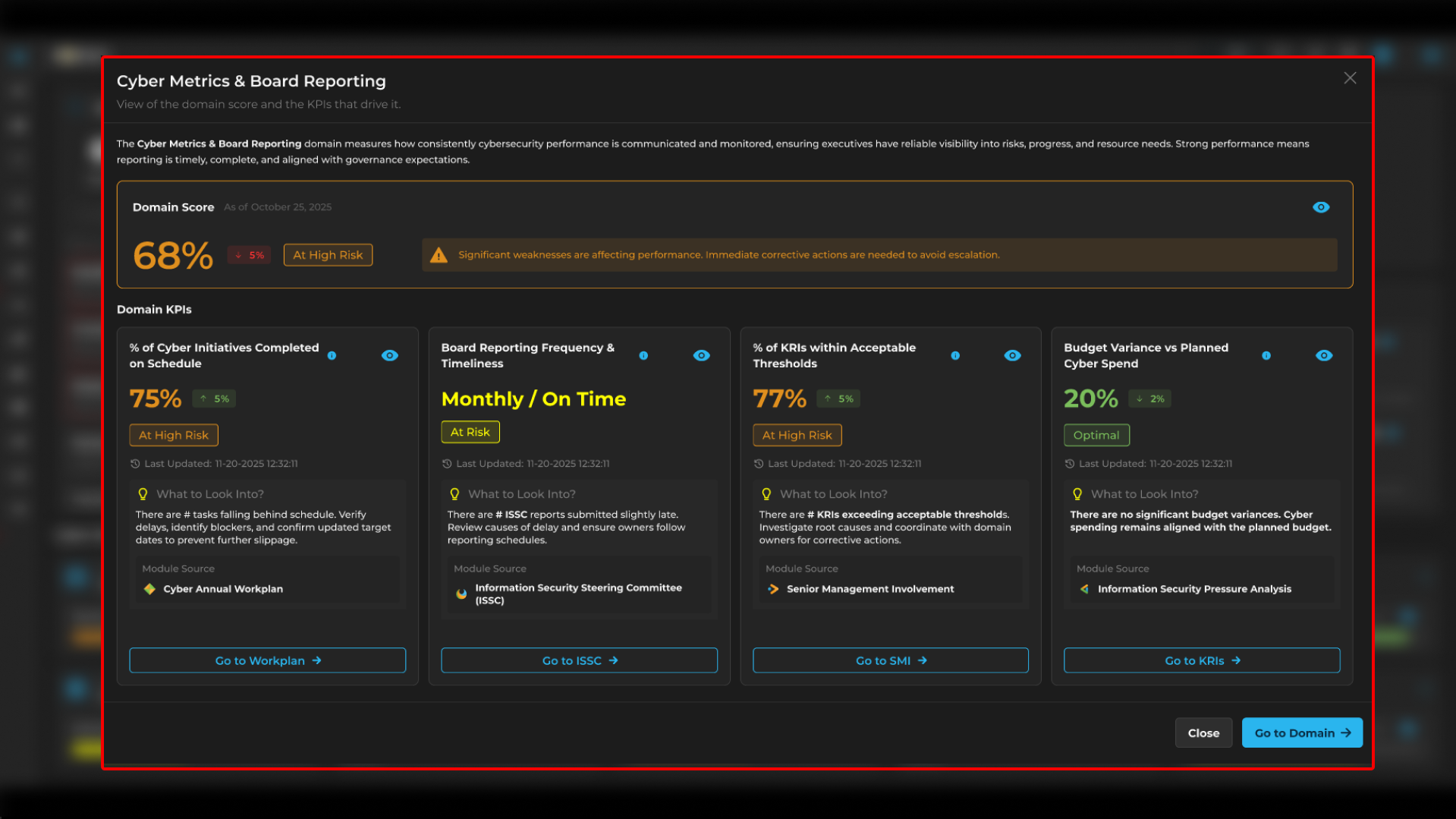Click the Go to KRIs button
This screenshot has height=819, width=1456.
pos(1202,660)
